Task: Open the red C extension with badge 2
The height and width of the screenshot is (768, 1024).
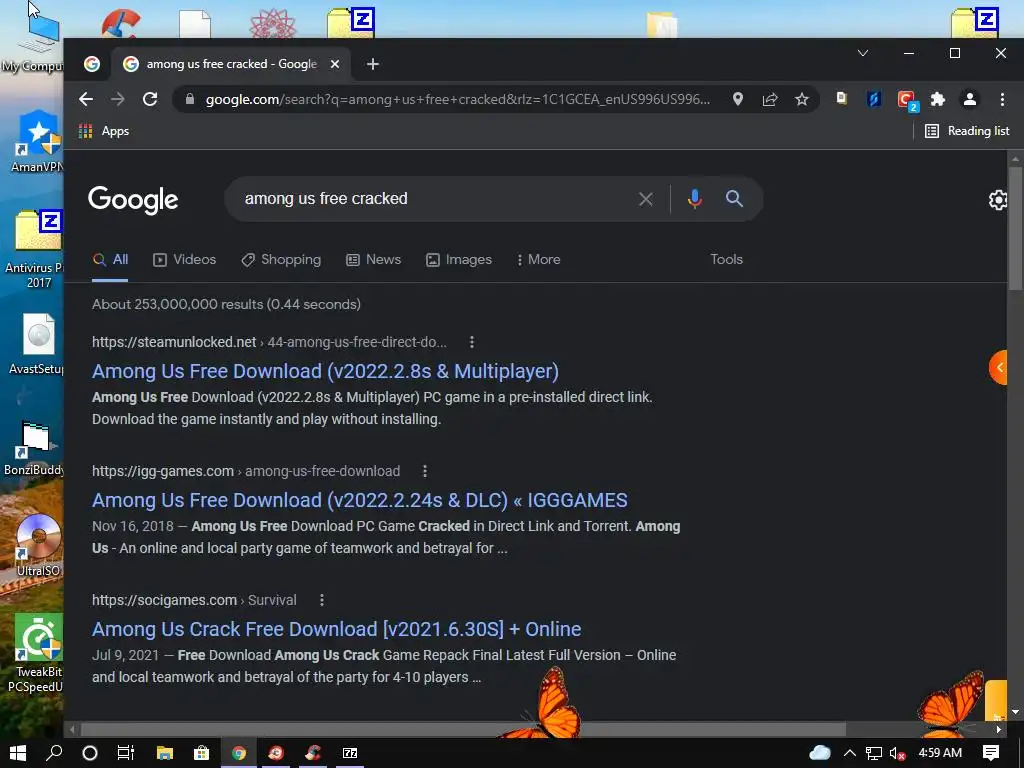Action: (x=907, y=101)
